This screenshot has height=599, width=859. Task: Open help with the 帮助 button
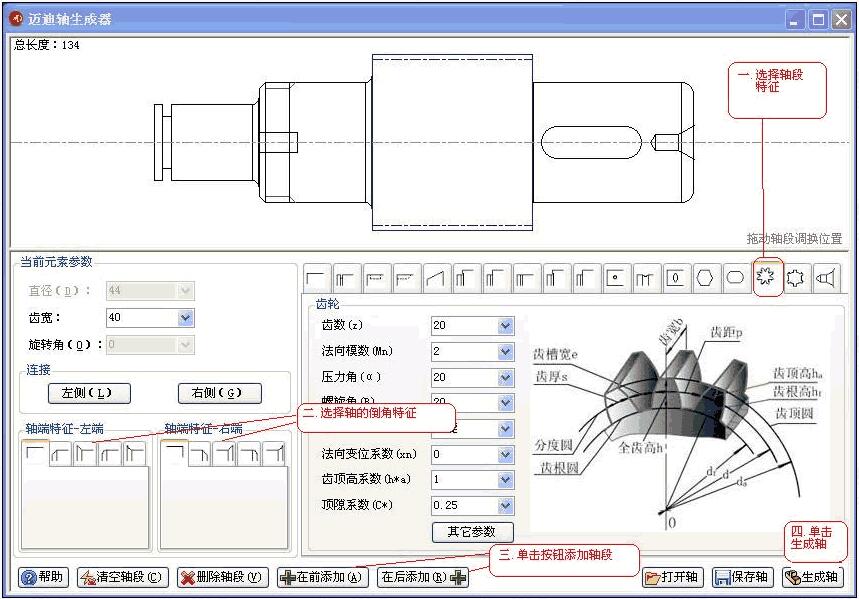pyautogui.click(x=44, y=577)
